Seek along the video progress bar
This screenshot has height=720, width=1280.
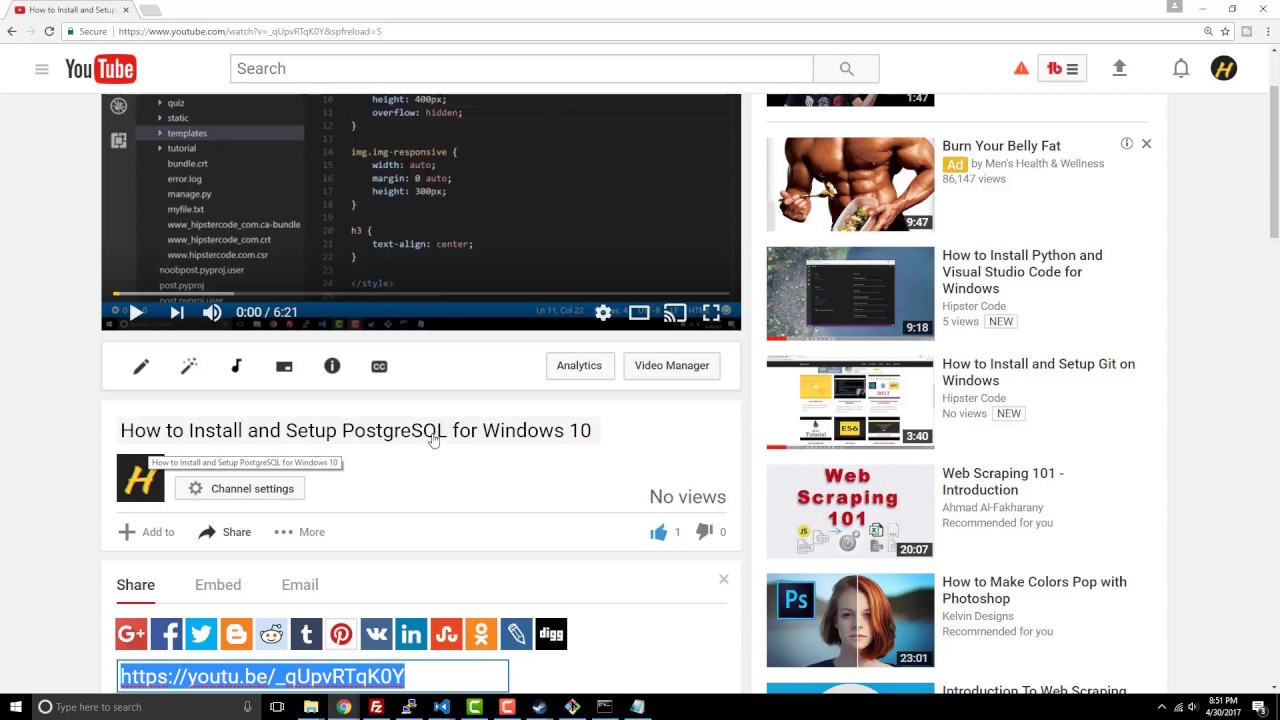pyautogui.click(x=421, y=294)
